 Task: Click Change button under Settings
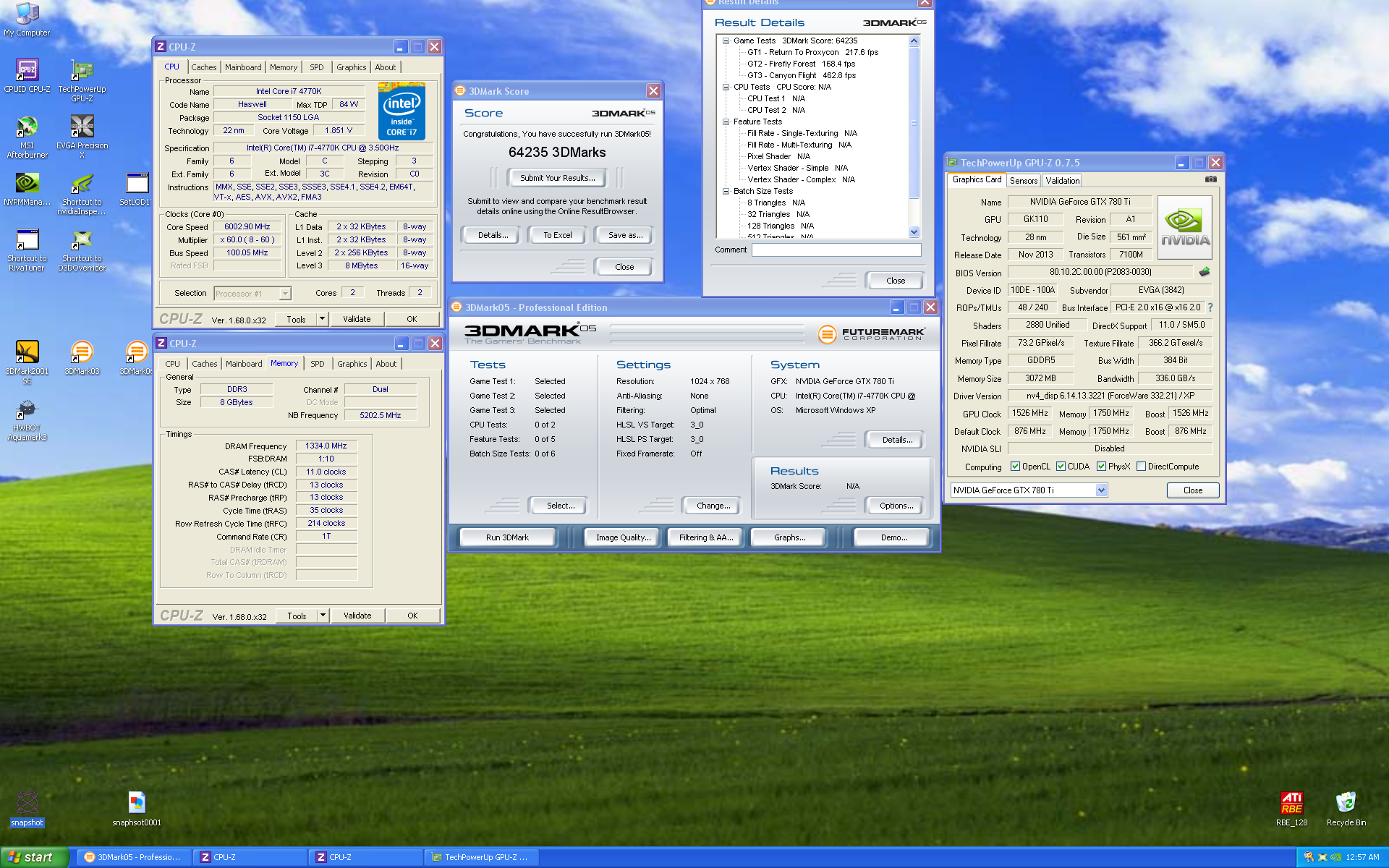(713, 506)
